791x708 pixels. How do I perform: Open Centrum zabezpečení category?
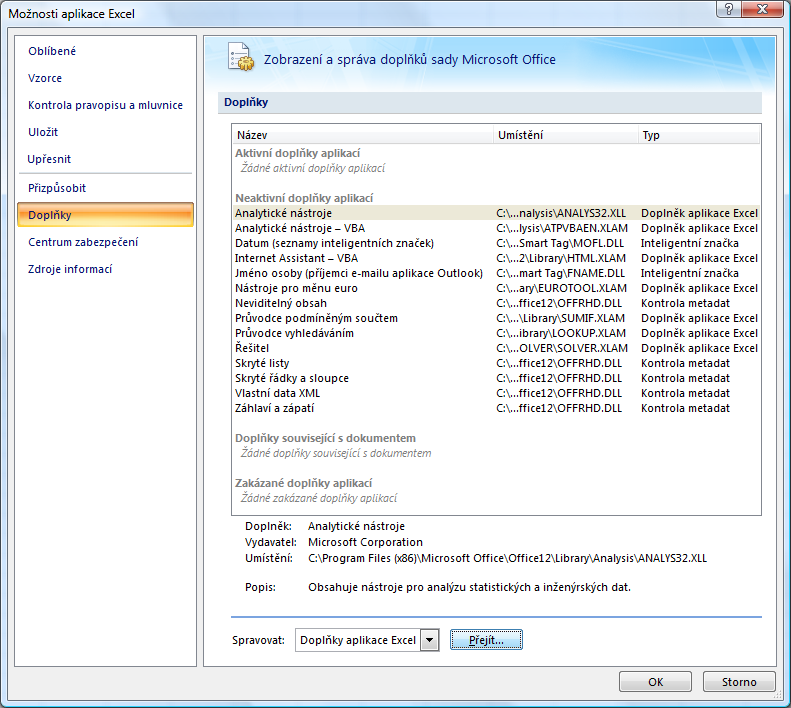pos(83,242)
